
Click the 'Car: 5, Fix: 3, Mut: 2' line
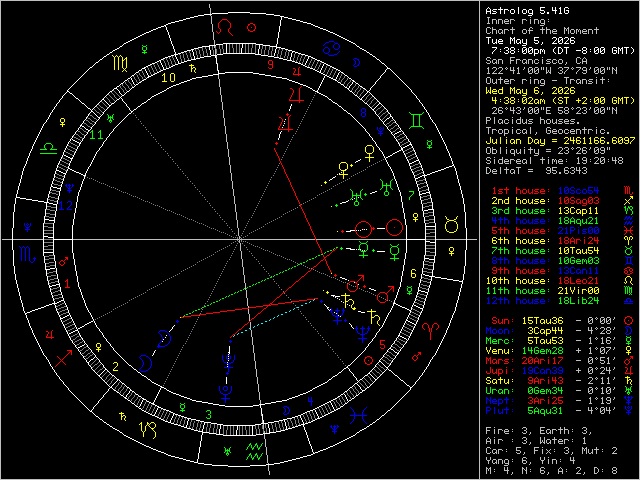[551, 451]
